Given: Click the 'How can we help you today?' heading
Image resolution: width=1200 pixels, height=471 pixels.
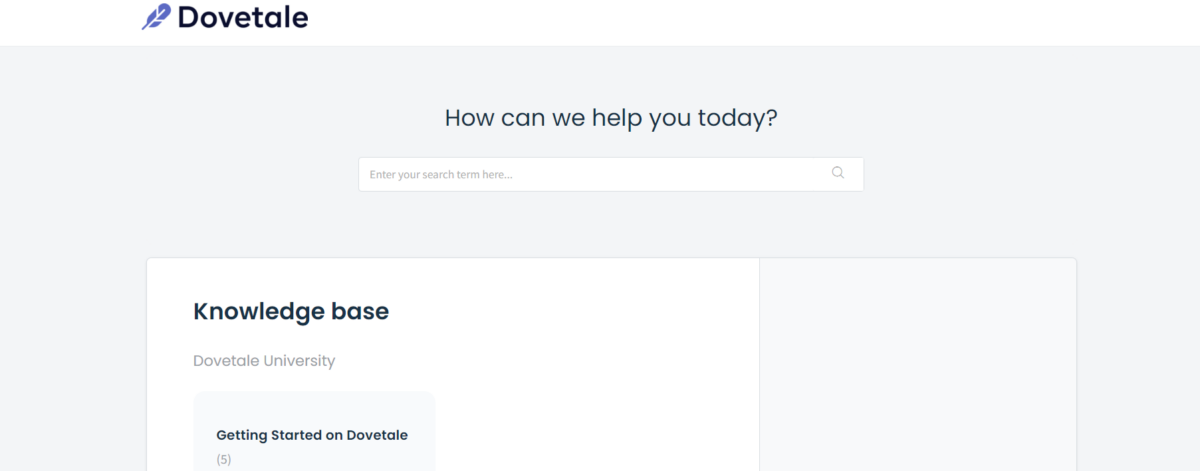Looking at the screenshot, I should pyautogui.click(x=611, y=118).
